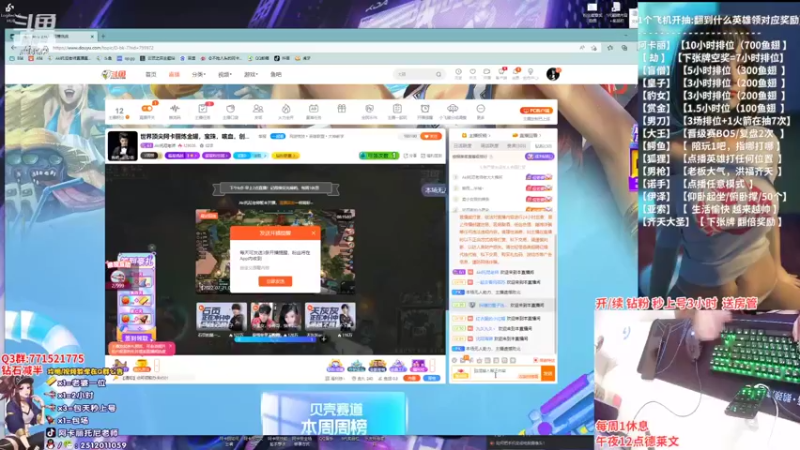Open the gift box icon in toolbar
This screenshot has width=800, height=450.
tap(341, 109)
